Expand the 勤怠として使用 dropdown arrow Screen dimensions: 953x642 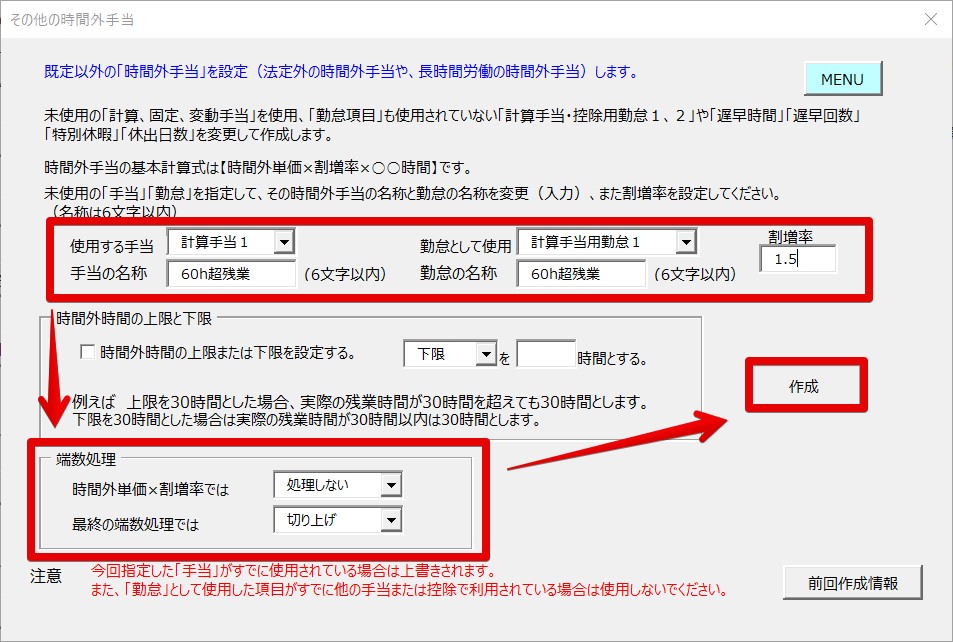(x=685, y=242)
